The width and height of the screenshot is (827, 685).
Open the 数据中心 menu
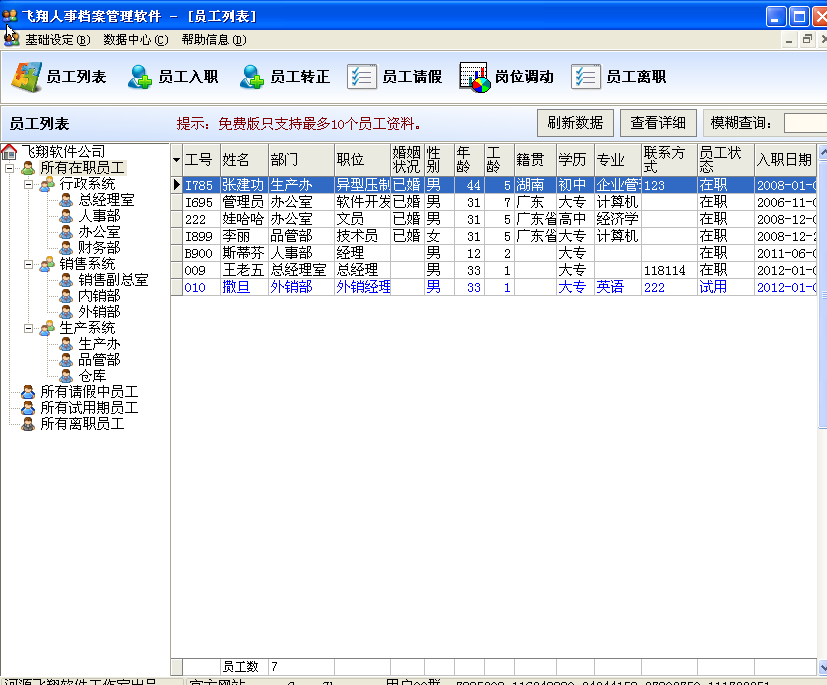coord(136,40)
